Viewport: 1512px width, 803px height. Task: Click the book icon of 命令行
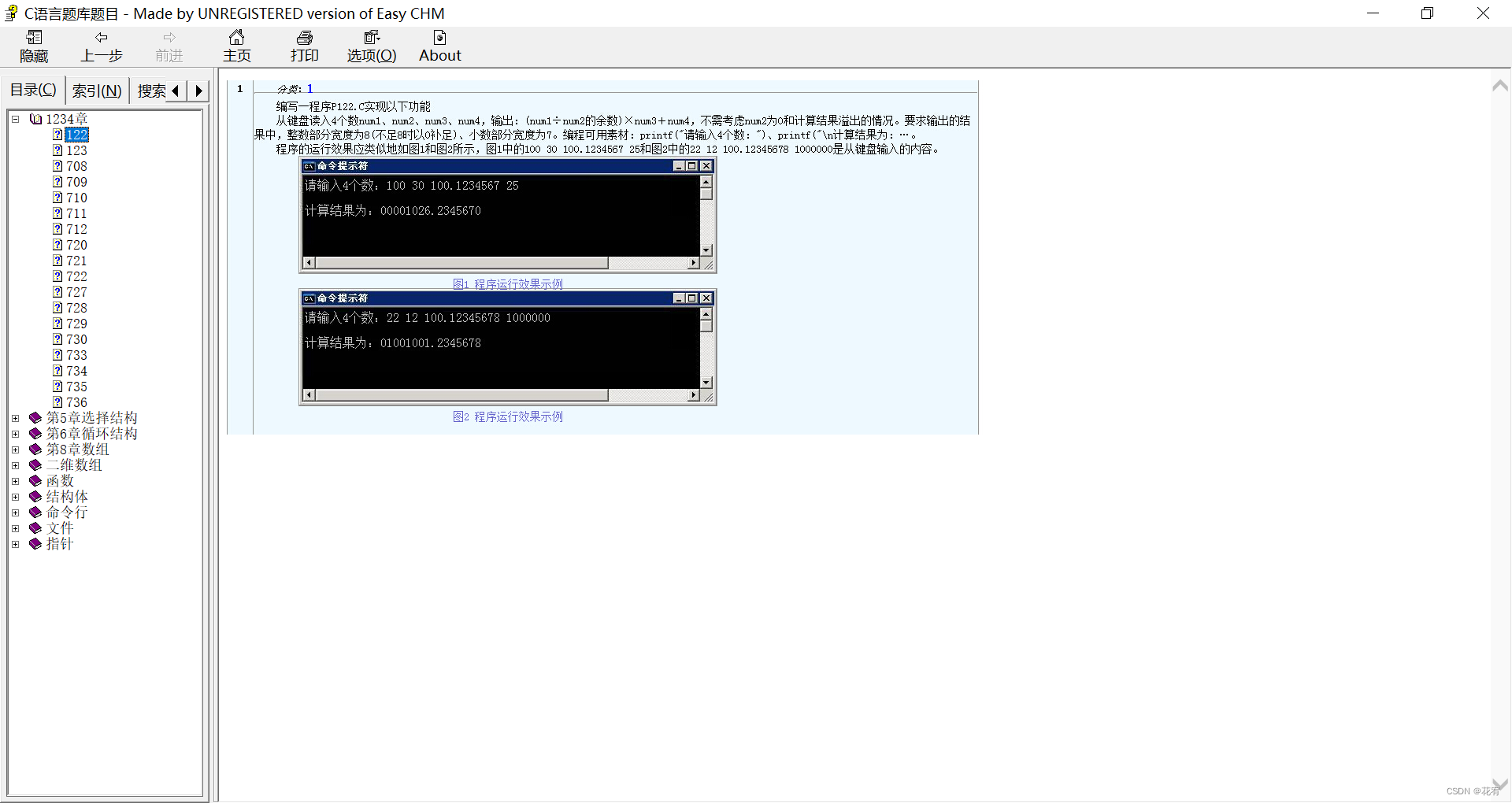[35, 513]
